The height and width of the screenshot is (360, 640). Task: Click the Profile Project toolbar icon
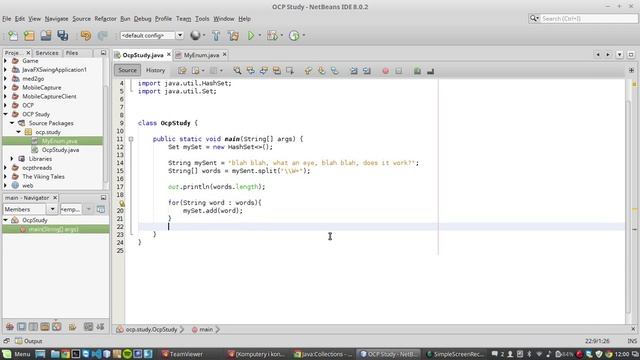pyautogui.click(x=294, y=36)
